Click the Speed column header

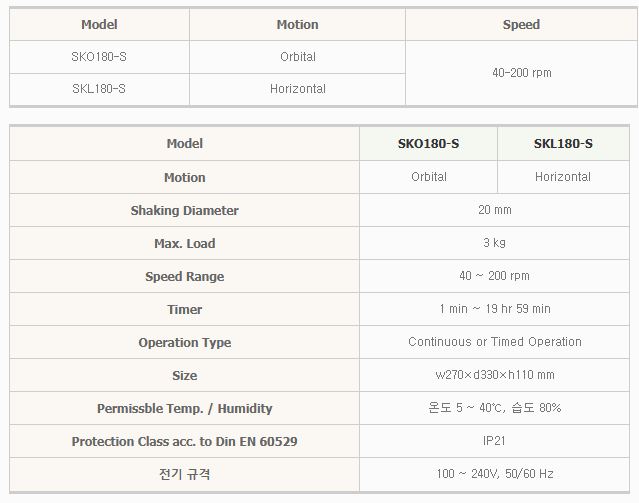tap(521, 24)
